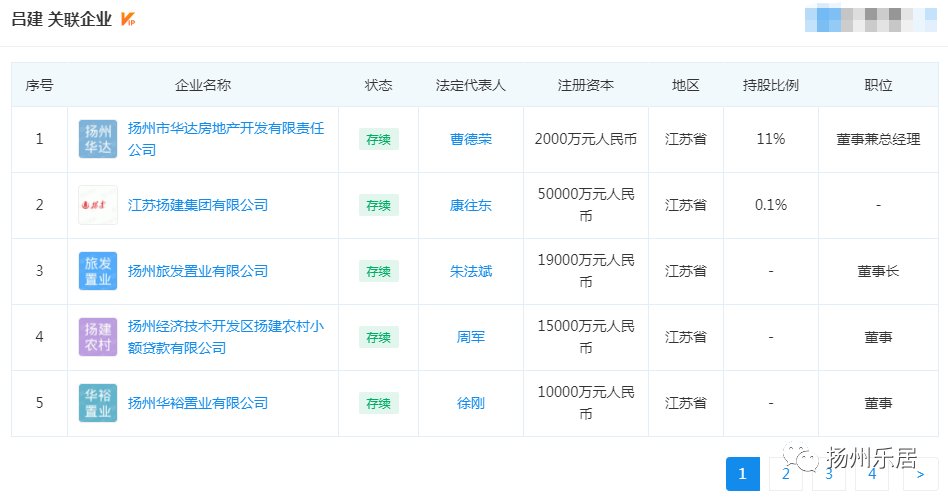Go to page 4 of results

click(x=872, y=474)
